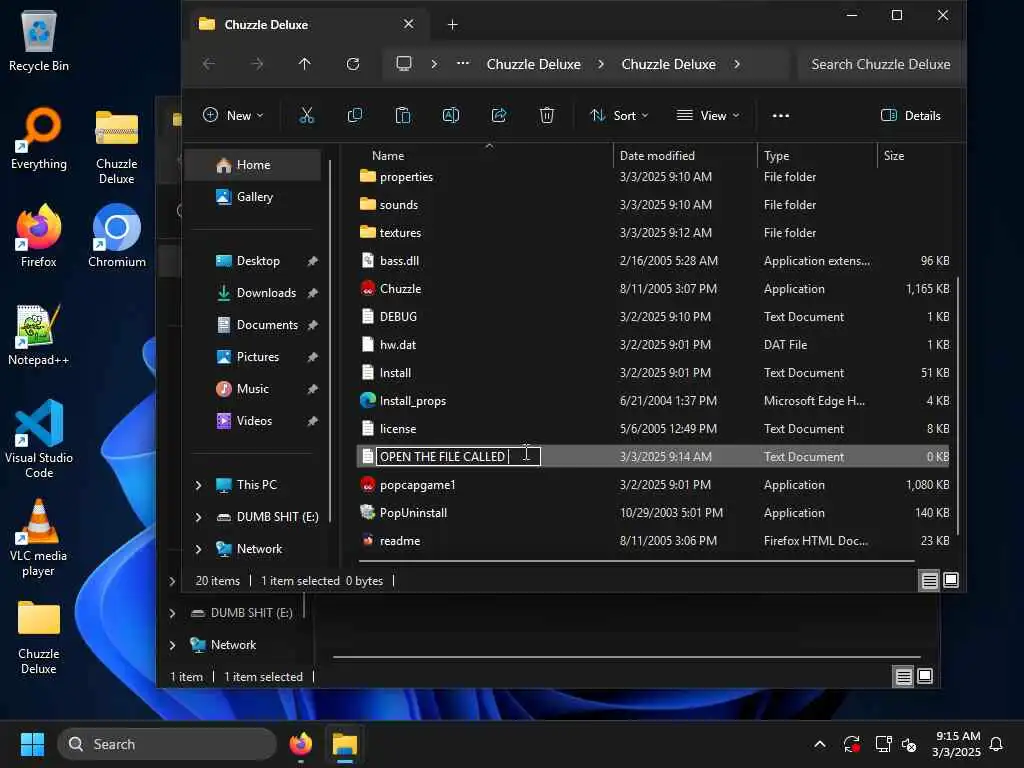Click the Visual Studio Code desktop icon
Image resolution: width=1024 pixels, height=768 pixels.
coord(39,440)
